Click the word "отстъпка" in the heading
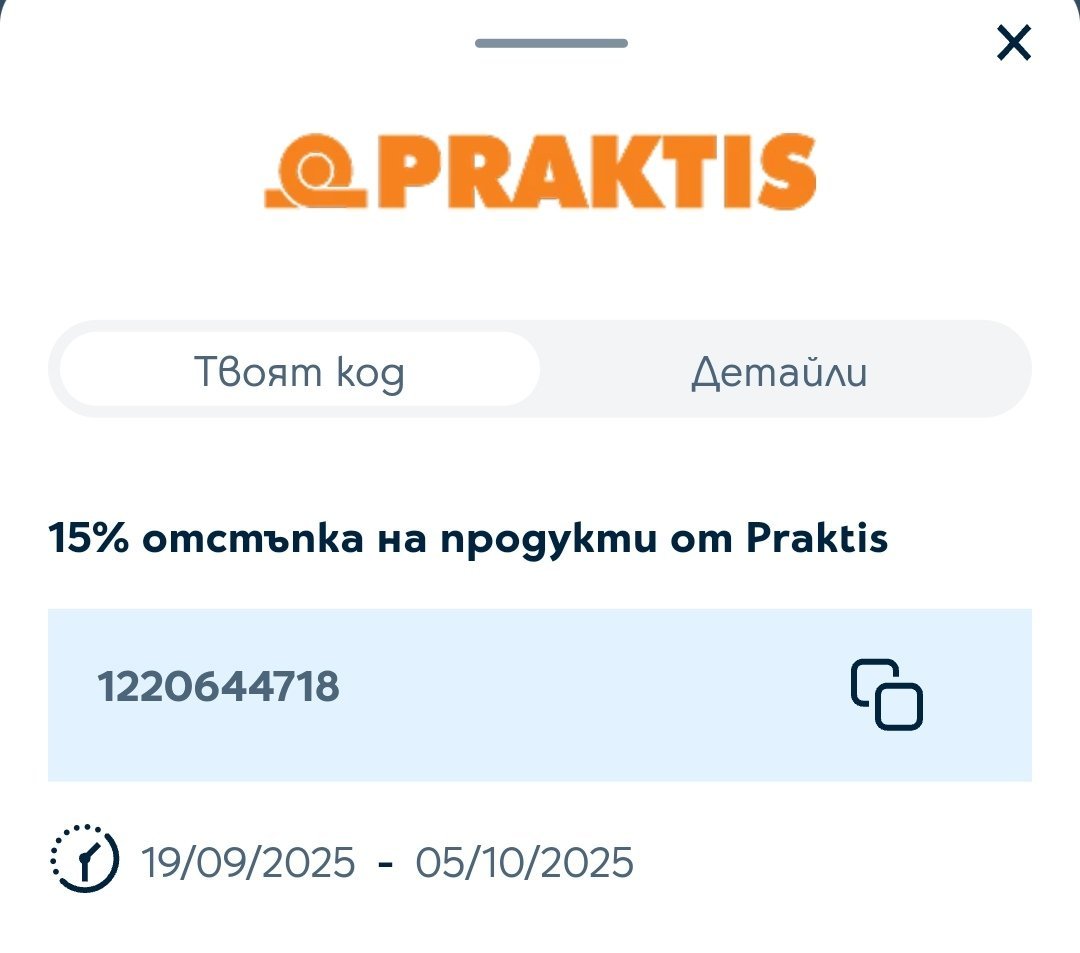Screen dimensions: 1080x953 [x=250, y=540]
